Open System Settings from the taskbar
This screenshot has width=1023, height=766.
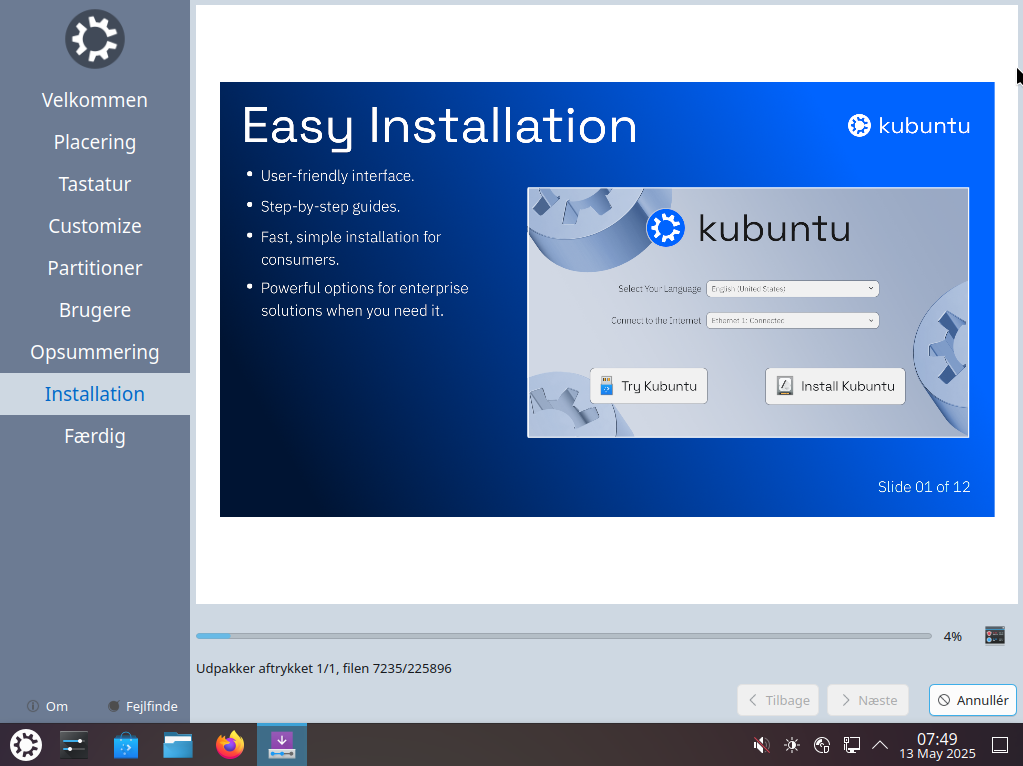pos(74,744)
